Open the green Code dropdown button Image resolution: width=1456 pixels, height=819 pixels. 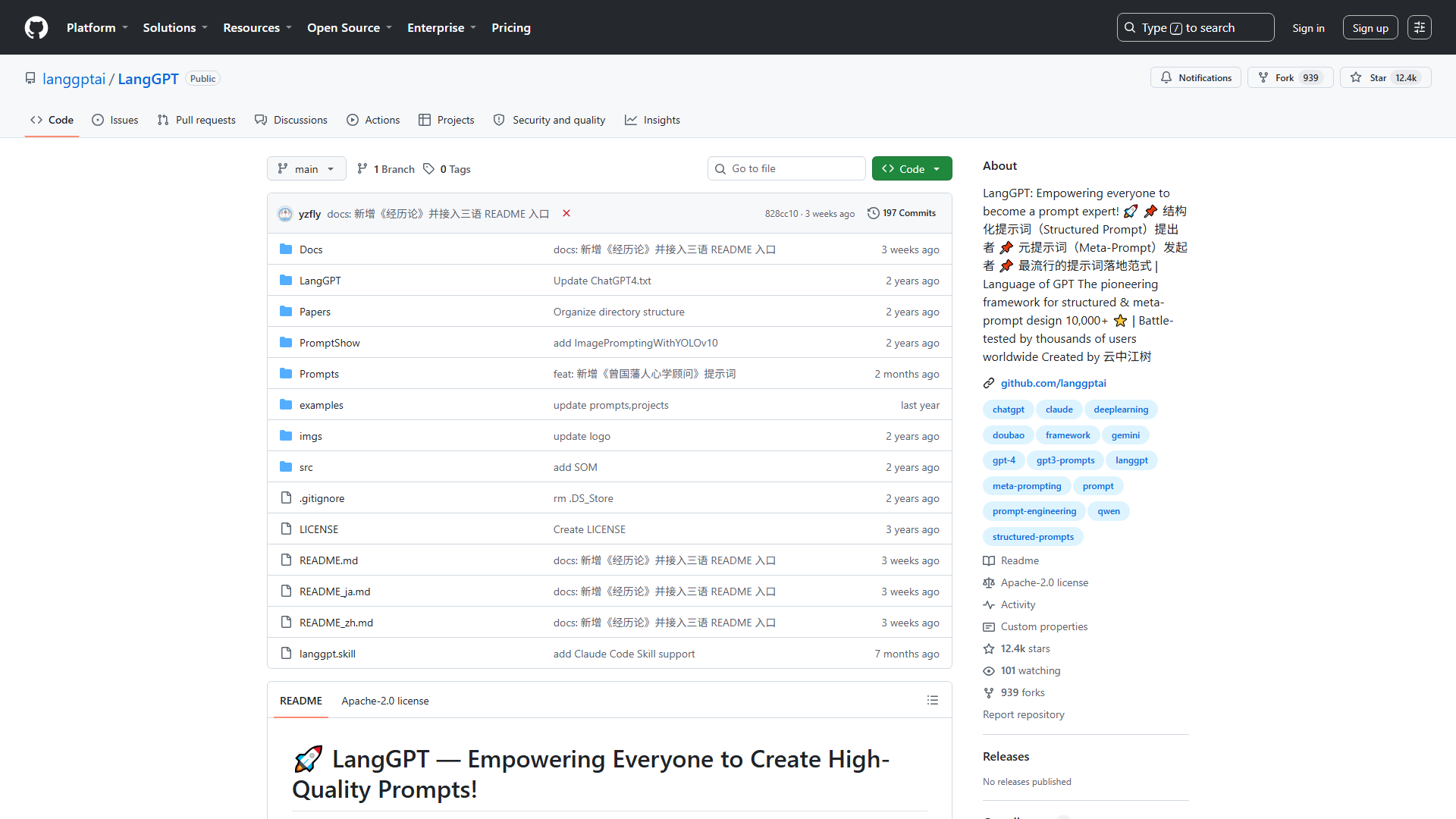click(912, 168)
